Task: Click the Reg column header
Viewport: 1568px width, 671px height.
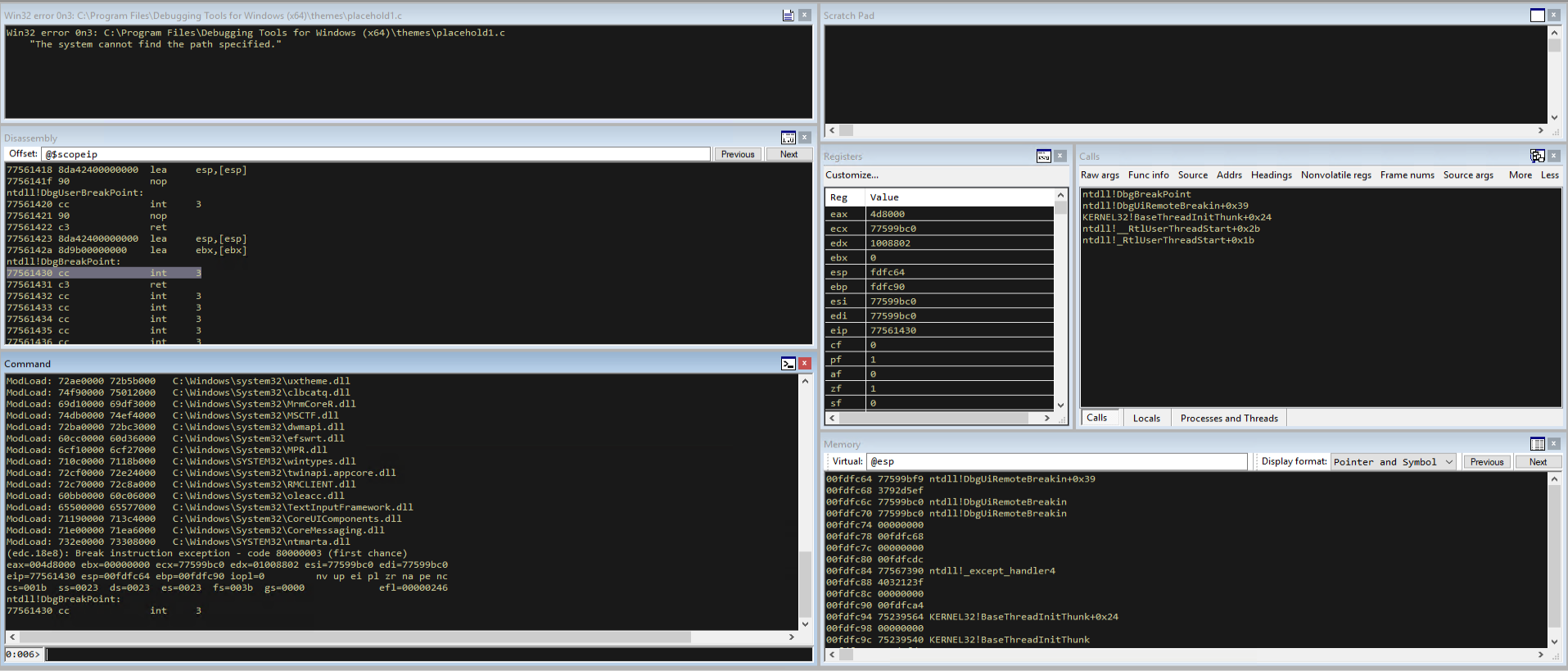Action: tap(845, 197)
